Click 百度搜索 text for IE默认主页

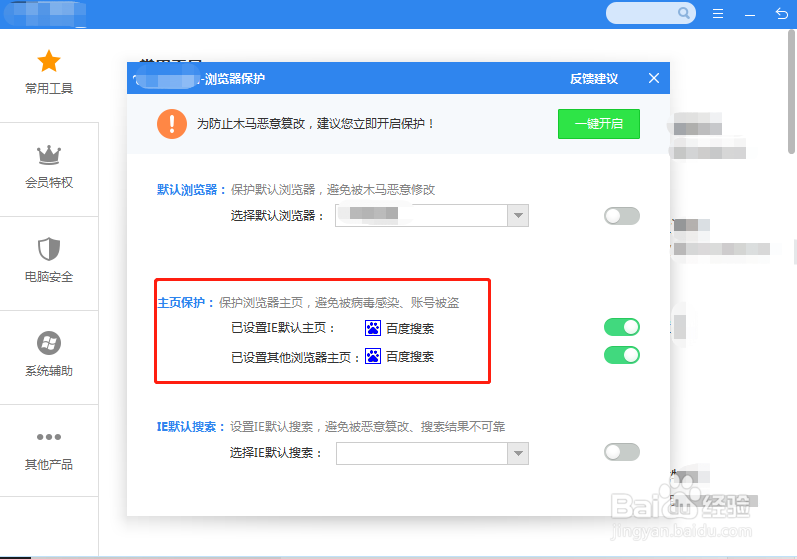click(x=410, y=328)
